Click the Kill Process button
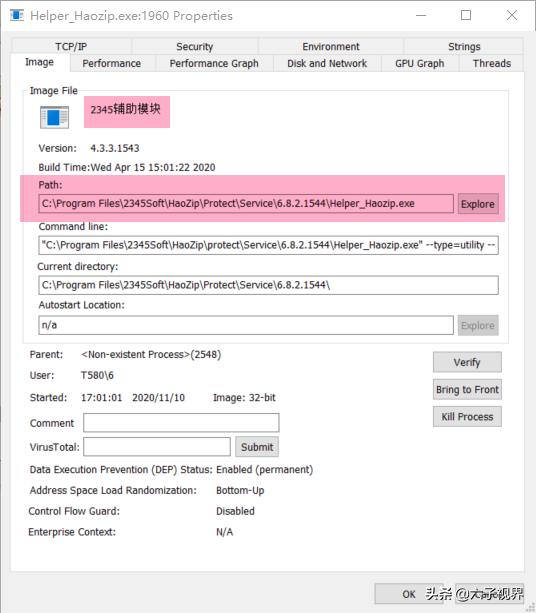 [x=467, y=417]
